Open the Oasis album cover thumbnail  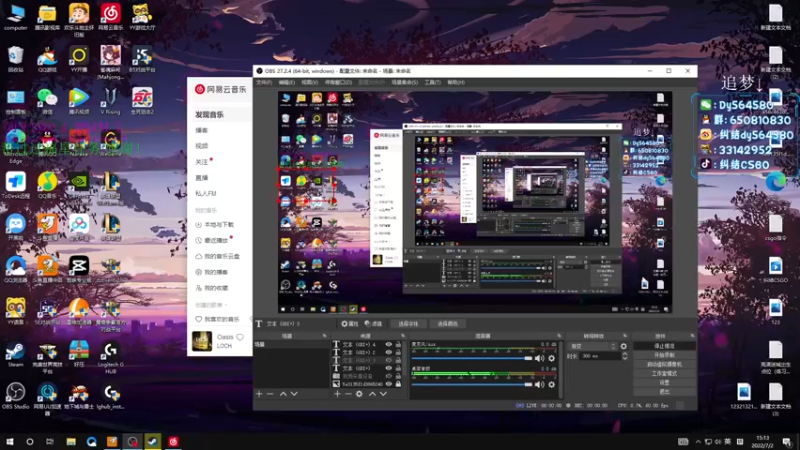point(202,341)
